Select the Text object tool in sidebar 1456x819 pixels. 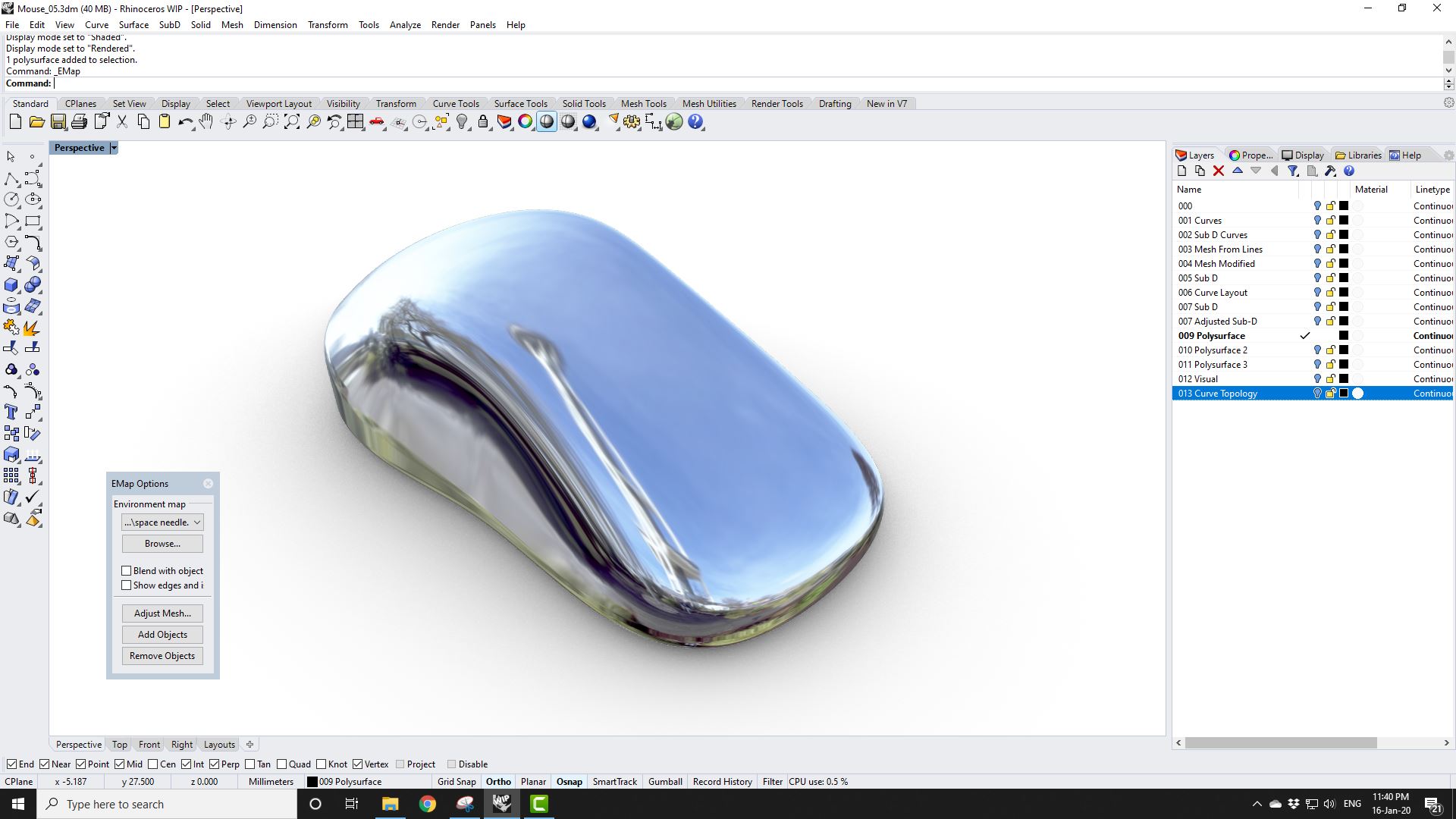11,412
